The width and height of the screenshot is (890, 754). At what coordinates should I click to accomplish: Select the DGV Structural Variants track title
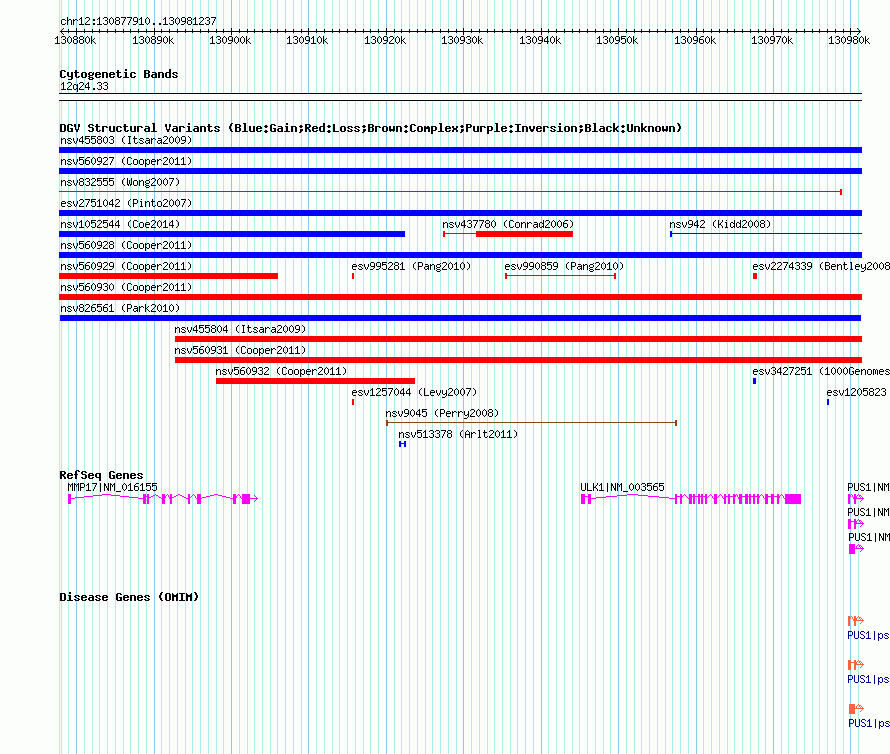pos(370,128)
